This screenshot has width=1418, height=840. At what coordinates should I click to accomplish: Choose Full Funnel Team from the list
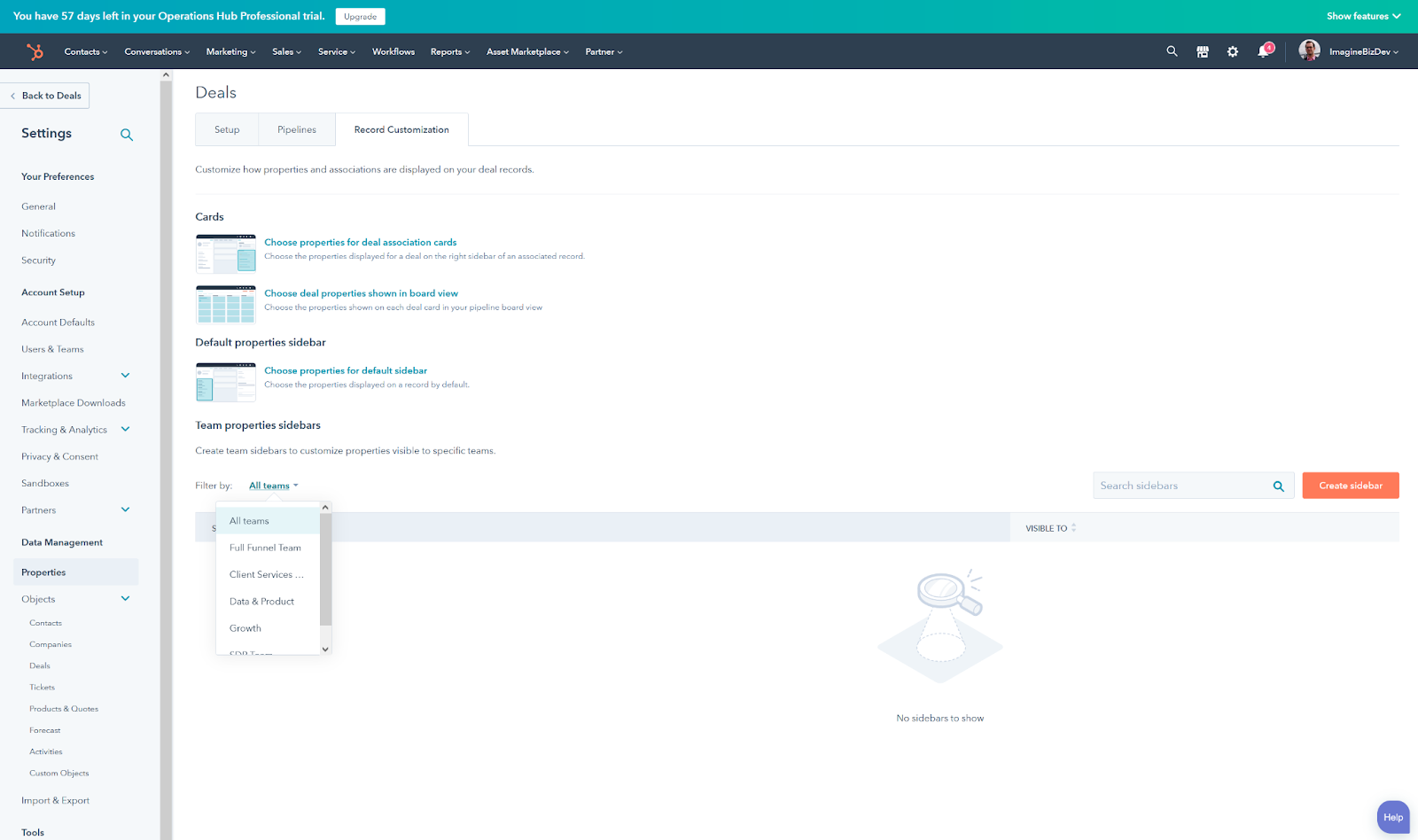tap(269, 548)
